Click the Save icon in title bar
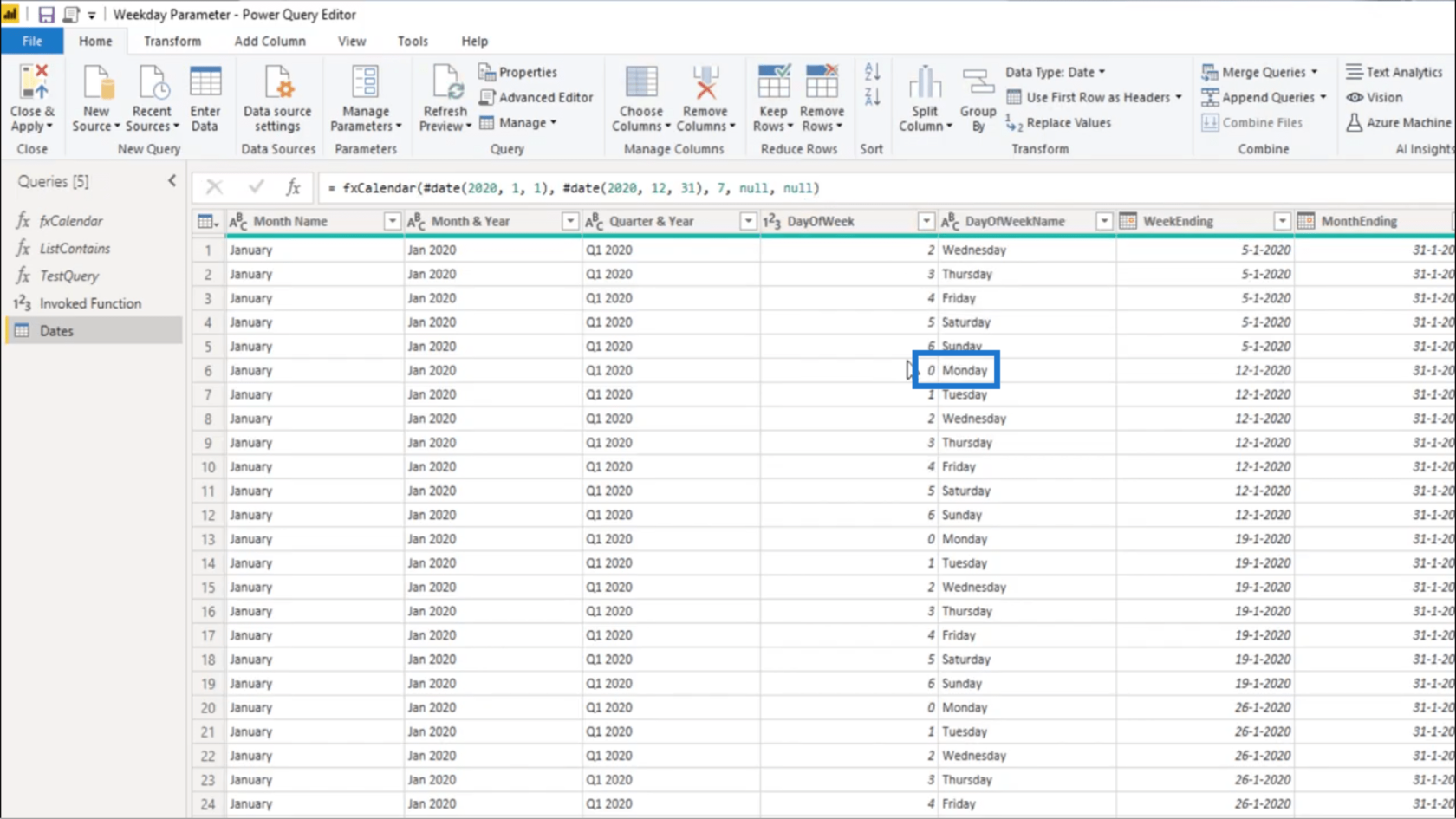 (x=46, y=15)
